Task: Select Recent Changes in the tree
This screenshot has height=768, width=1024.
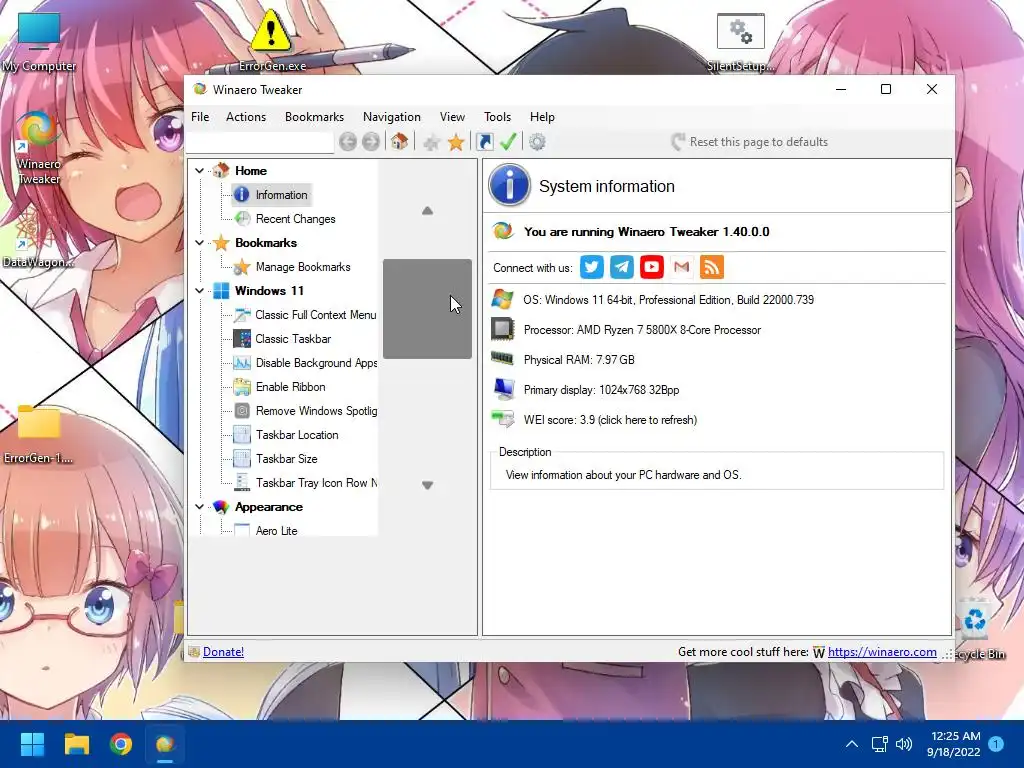Action: tap(295, 219)
